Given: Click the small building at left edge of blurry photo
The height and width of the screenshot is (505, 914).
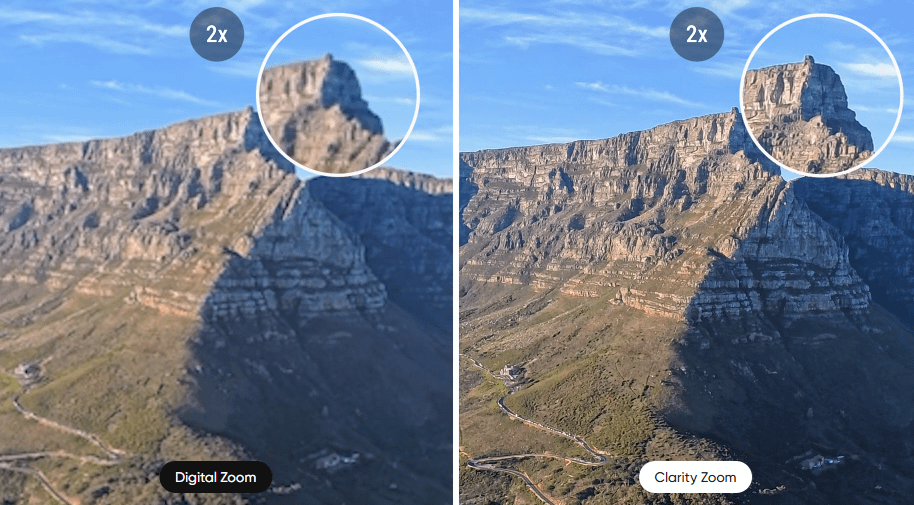Looking at the screenshot, I should click(x=26, y=371).
